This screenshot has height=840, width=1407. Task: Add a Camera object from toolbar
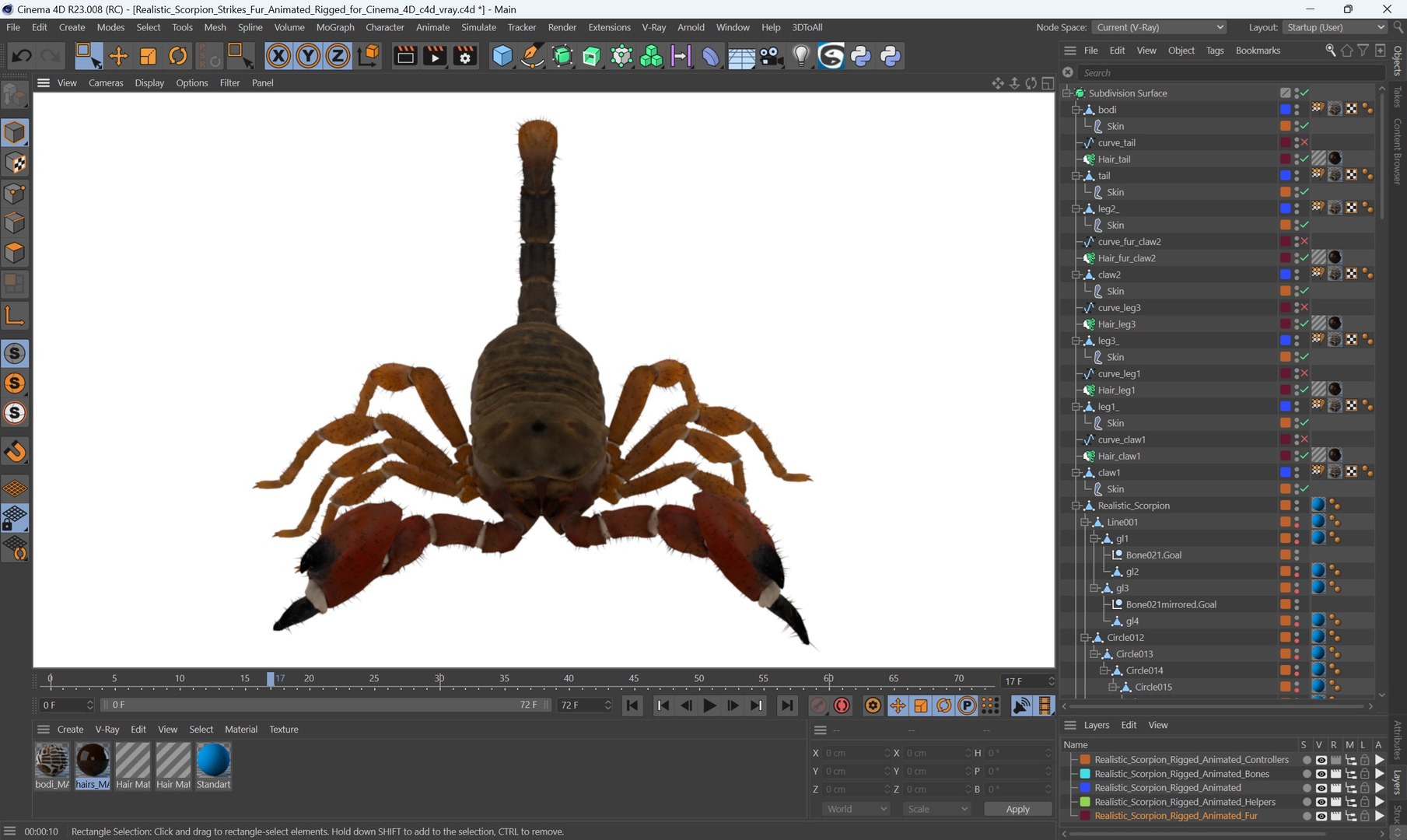point(771,56)
